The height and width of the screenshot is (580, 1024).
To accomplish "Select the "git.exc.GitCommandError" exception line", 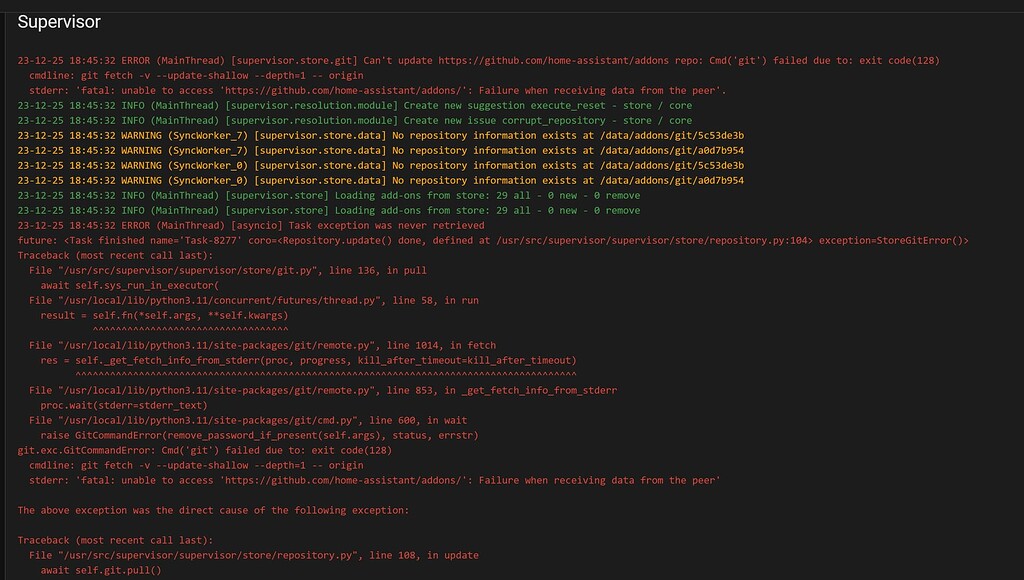I will pos(204,450).
